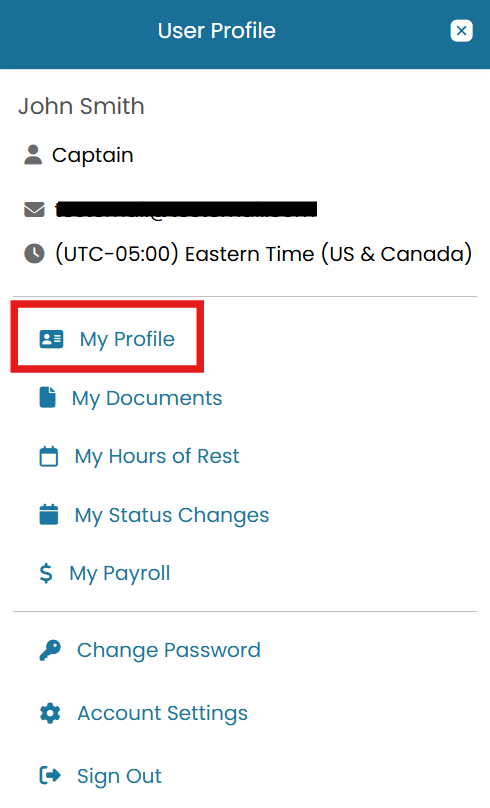Sign Out of the account

tap(119, 776)
